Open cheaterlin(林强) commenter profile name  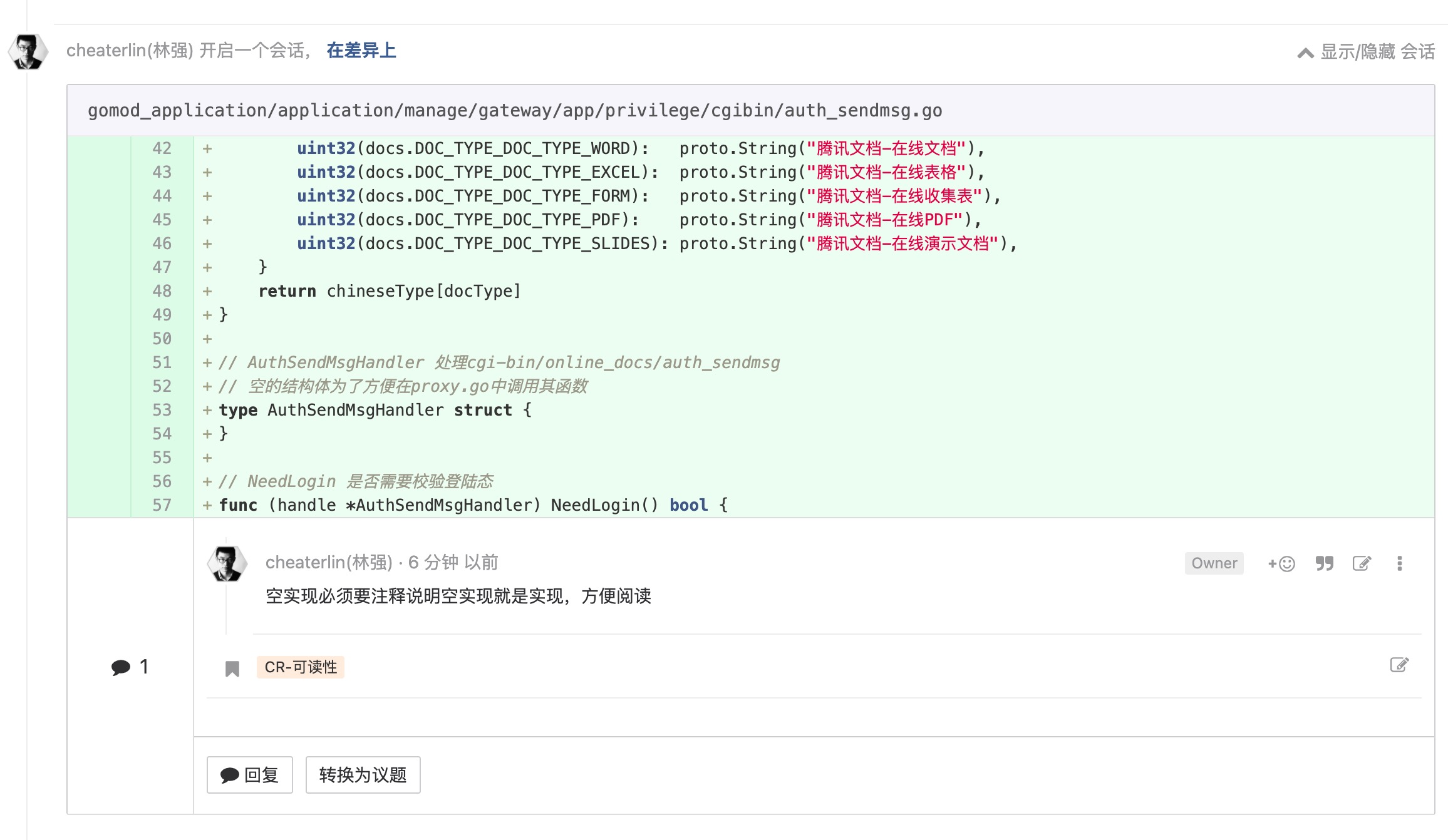[x=329, y=562]
